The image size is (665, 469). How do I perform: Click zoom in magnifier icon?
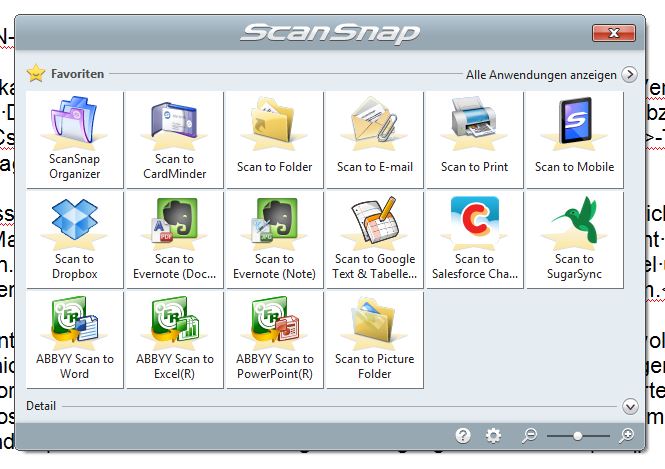pyautogui.click(x=626, y=435)
